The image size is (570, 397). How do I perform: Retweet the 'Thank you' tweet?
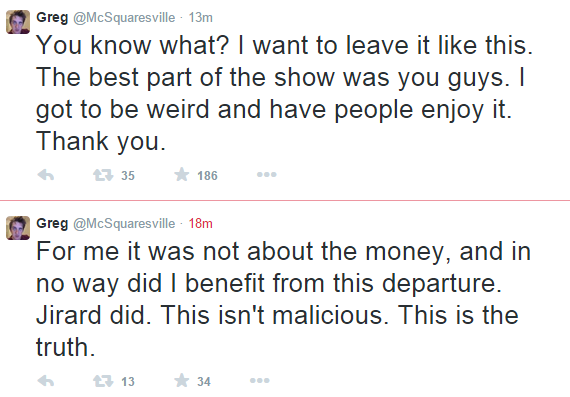(103, 175)
